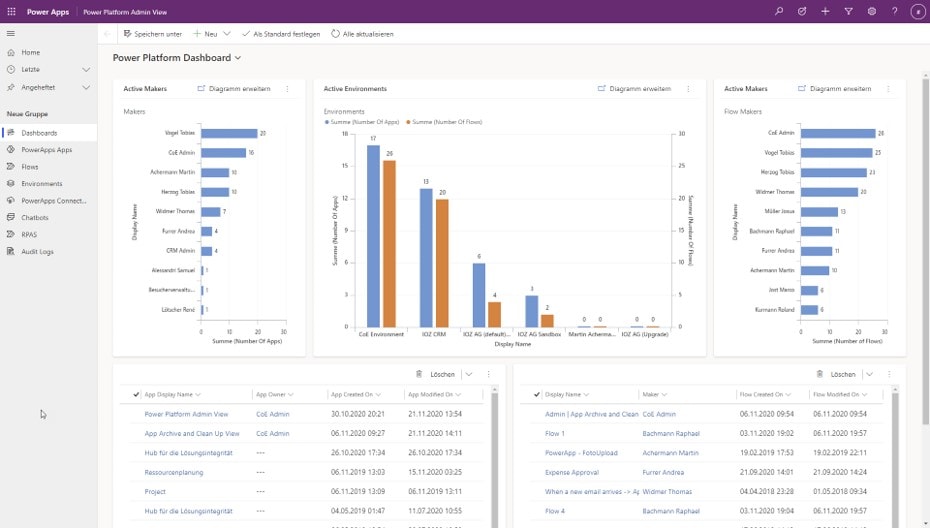Click the search magnifier icon in header

click(x=779, y=11)
